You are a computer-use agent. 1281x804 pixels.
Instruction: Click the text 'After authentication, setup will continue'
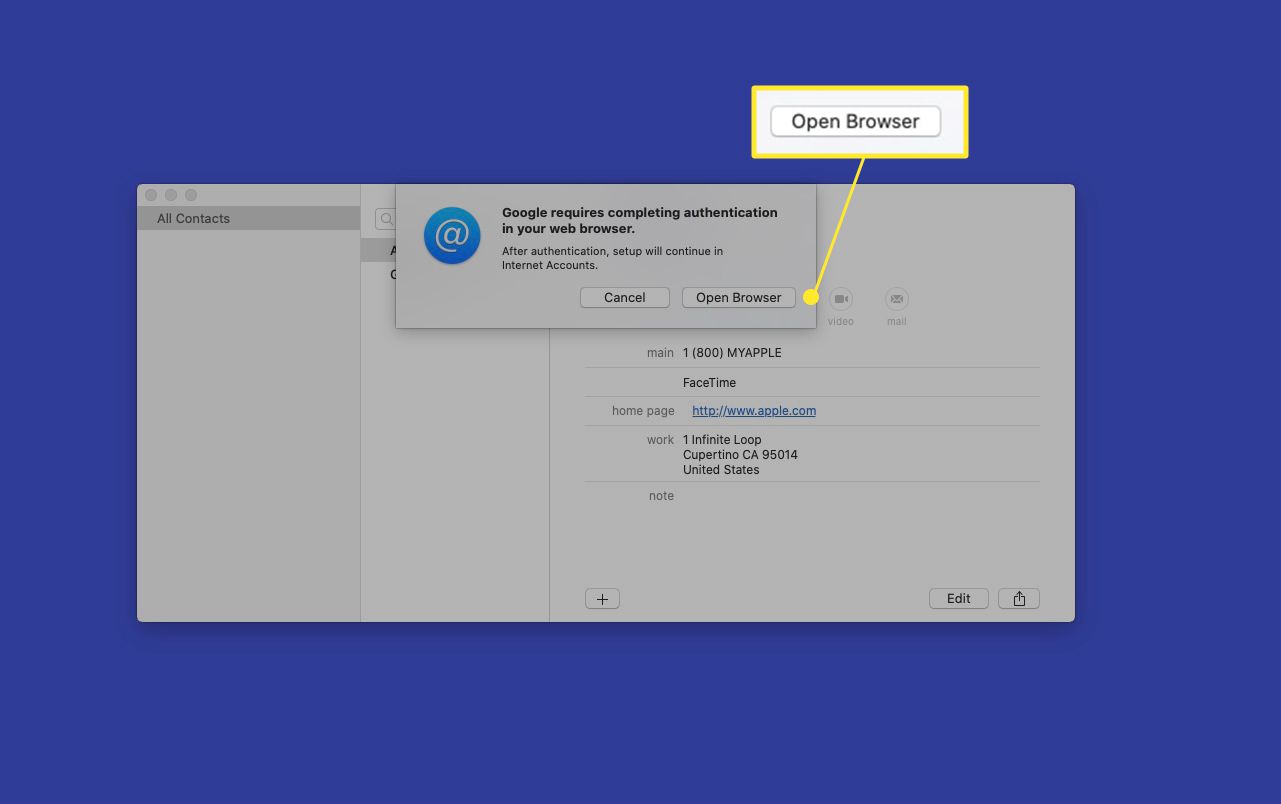[x=612, y=251]
